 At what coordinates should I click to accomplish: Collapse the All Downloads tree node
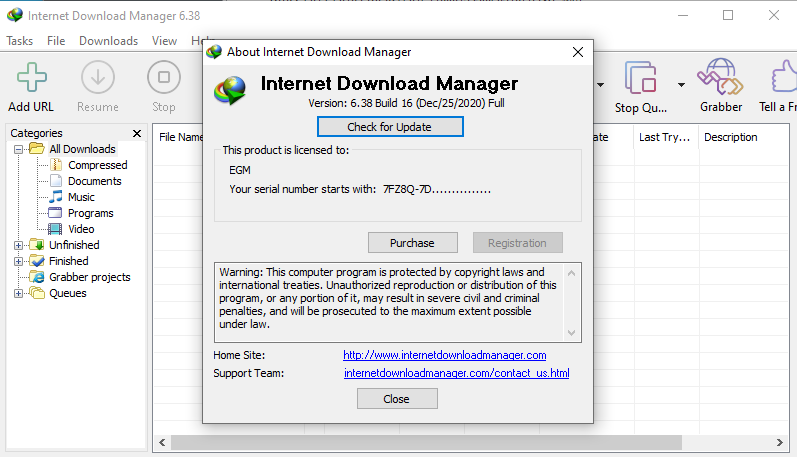[18, 149]
